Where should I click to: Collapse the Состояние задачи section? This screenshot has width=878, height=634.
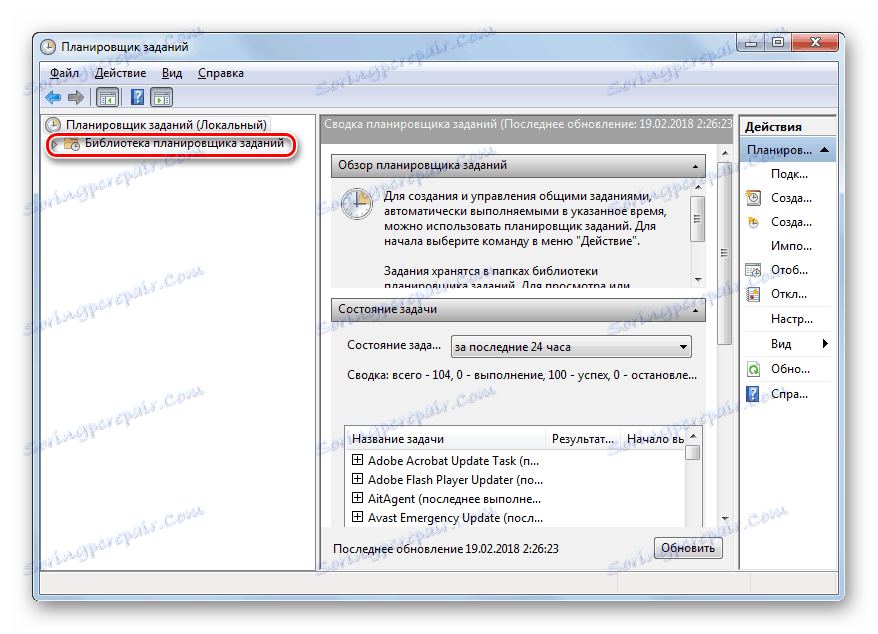coord(695,310)
